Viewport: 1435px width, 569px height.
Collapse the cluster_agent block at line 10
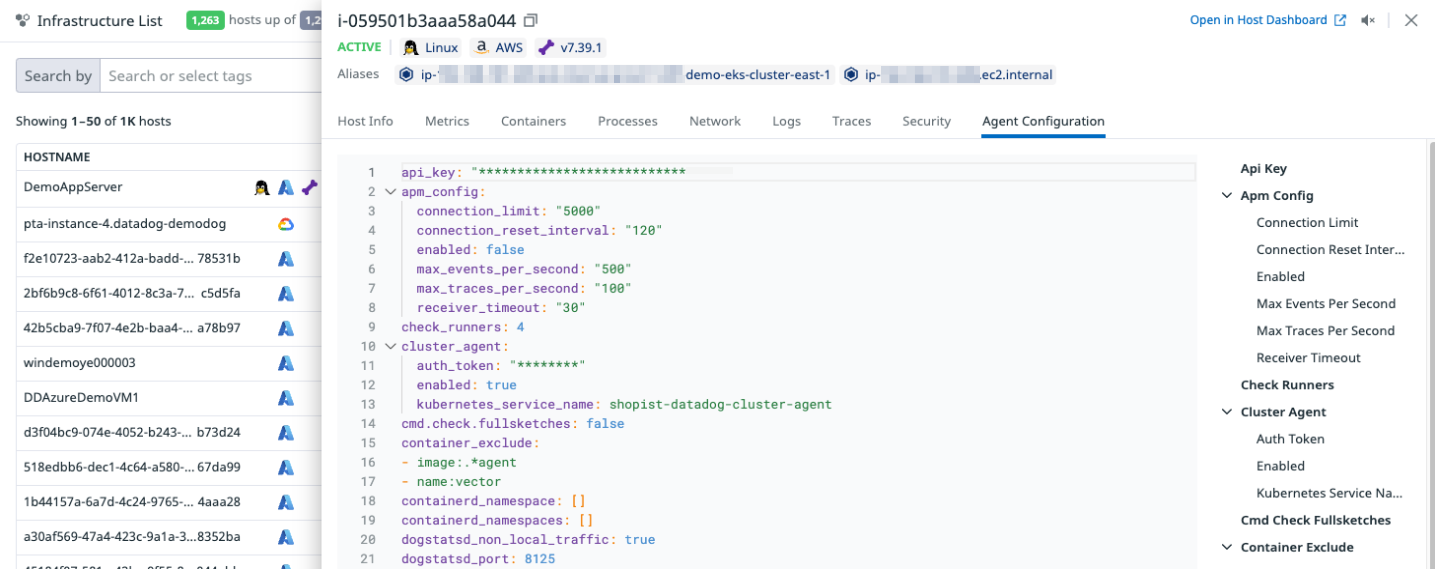(390, 347)
